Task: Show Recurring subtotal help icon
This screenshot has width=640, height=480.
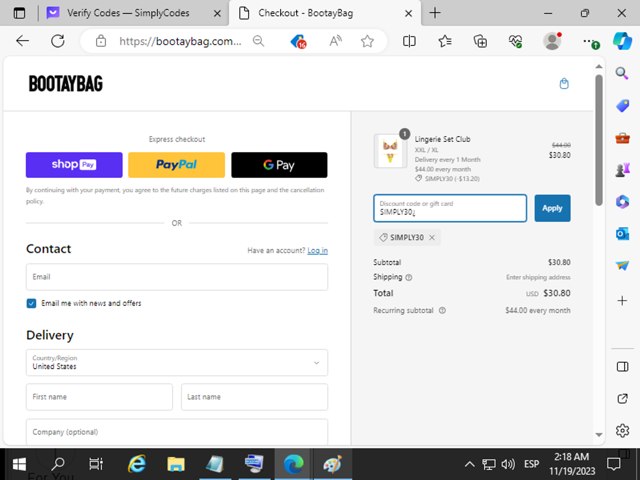Action: 442,310
